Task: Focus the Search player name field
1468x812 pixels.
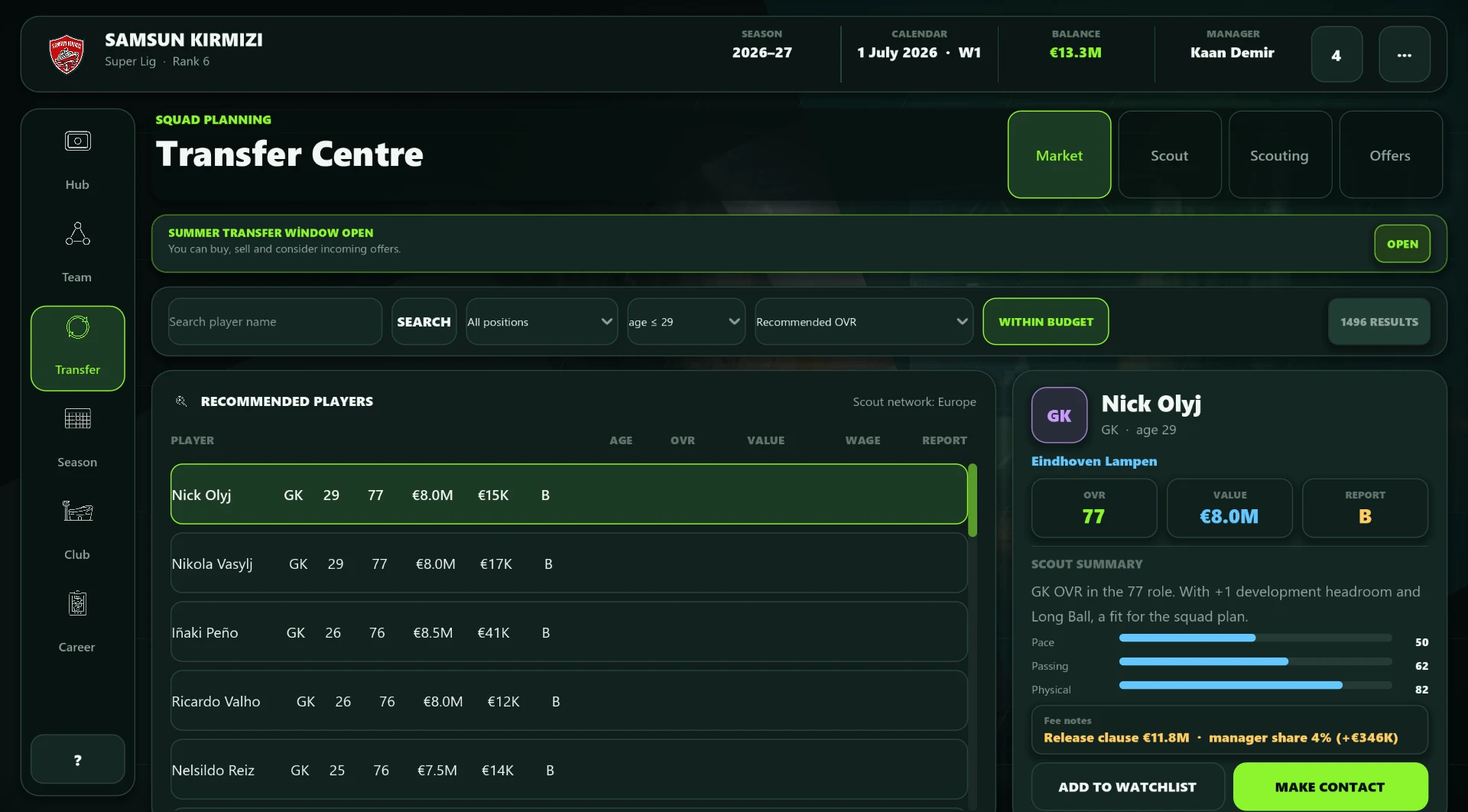Action: 274,322
